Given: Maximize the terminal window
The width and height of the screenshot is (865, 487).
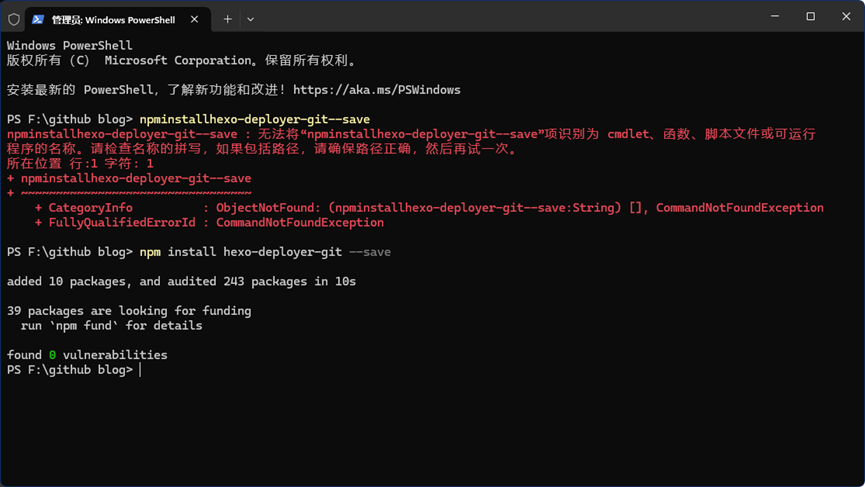Looking at the screenshot, I should point(810,17).
